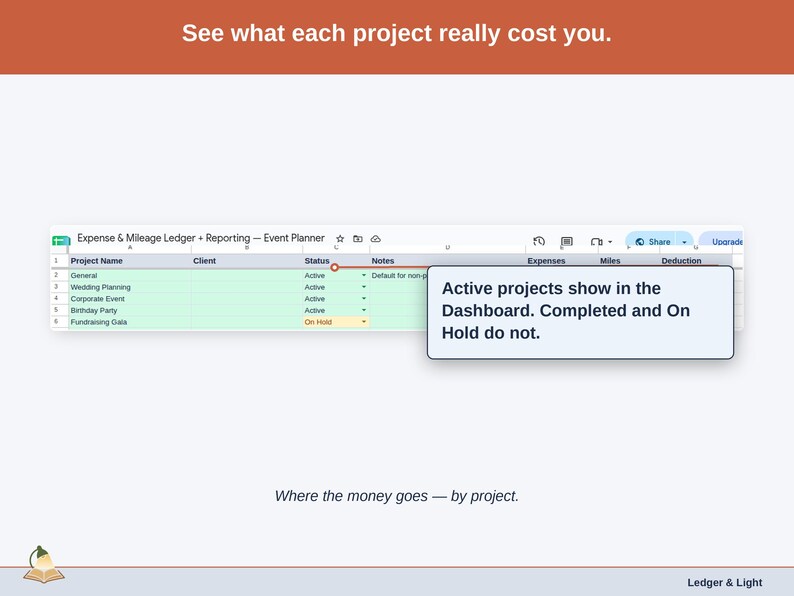The width and height of the screenshot is (794, 596).
Task: Click the Upgrade button
Action: [723, 242]
